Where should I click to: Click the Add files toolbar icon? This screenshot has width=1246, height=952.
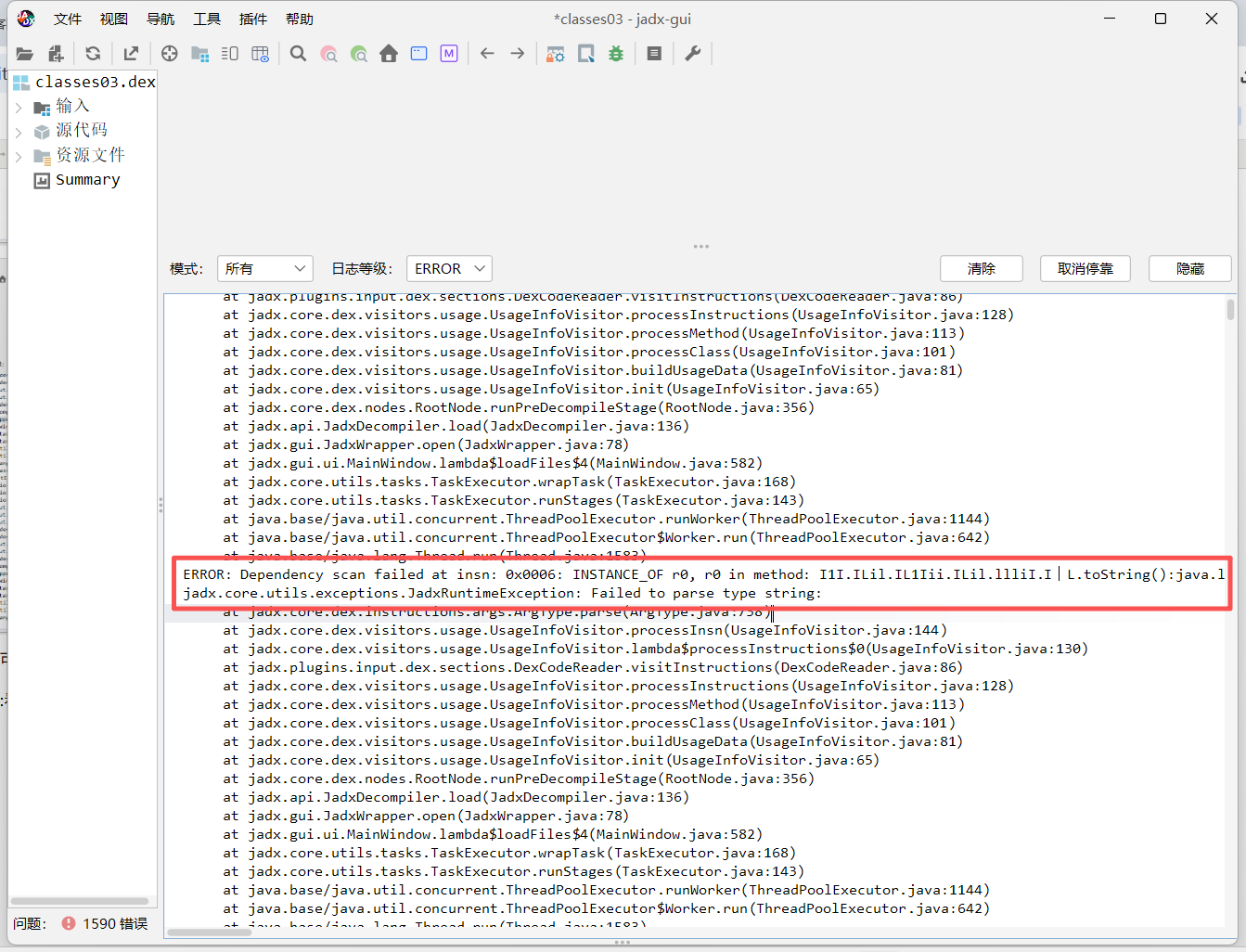57,54
